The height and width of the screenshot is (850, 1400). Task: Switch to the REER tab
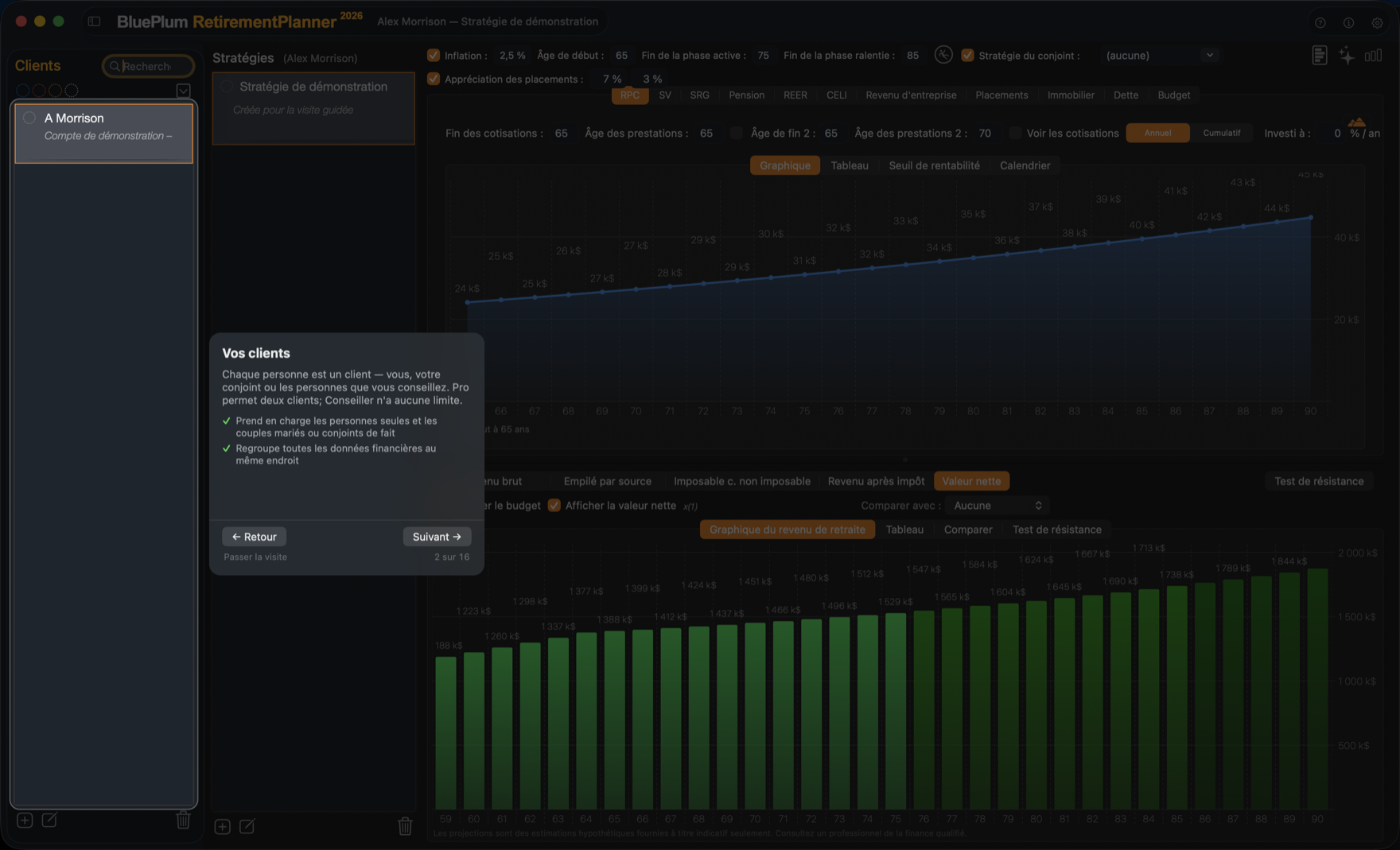tap(795, 95)
